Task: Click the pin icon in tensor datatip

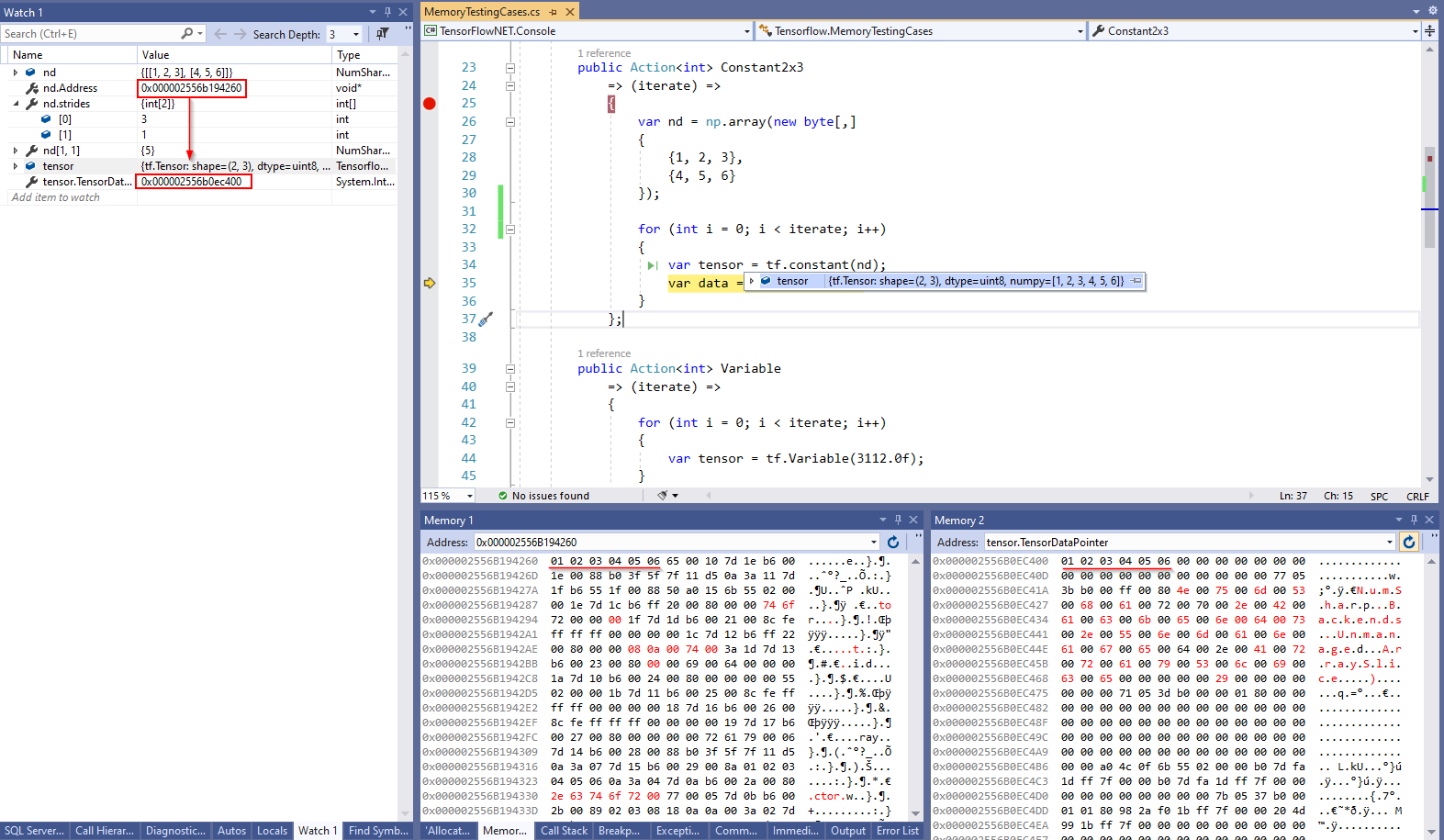Action: pyautogui.click(x=1136, y=281)
